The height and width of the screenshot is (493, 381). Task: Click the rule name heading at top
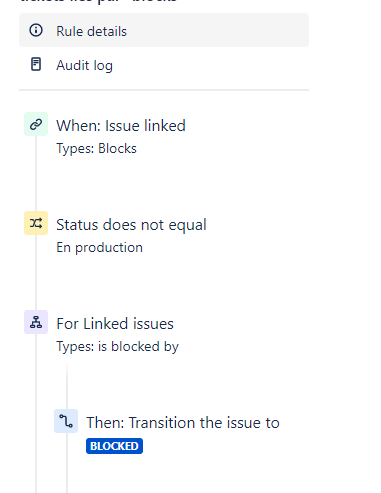tap(98, 1)
